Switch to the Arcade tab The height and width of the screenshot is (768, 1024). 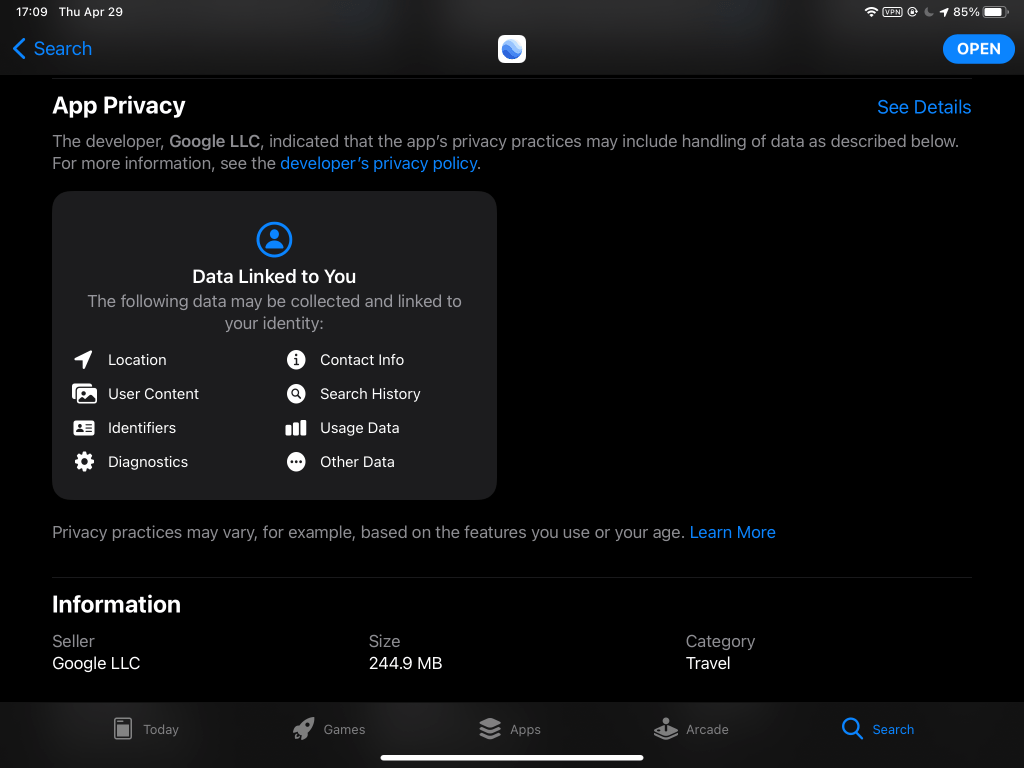pyautogui.click(x=691, y=729)
